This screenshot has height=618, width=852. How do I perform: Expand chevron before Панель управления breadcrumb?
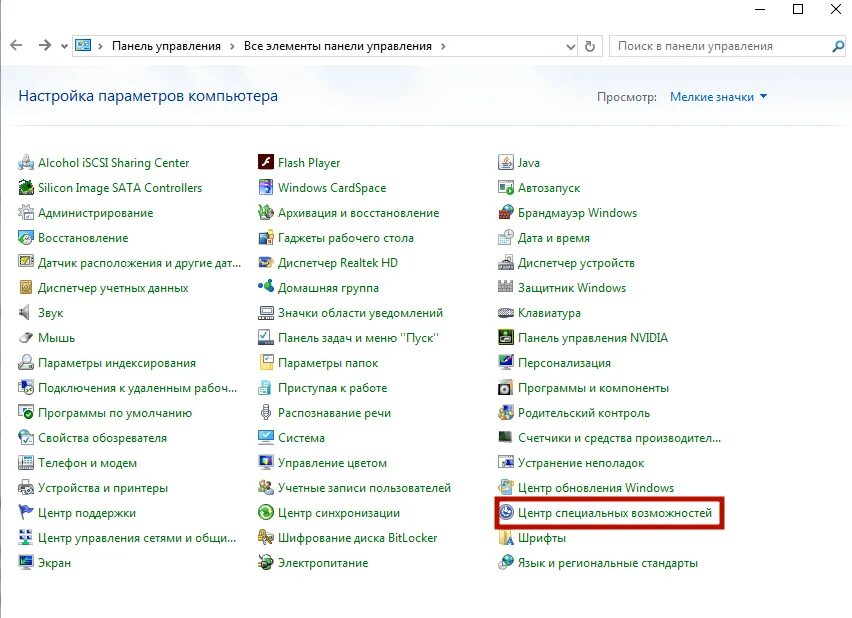tap(101, 47)
